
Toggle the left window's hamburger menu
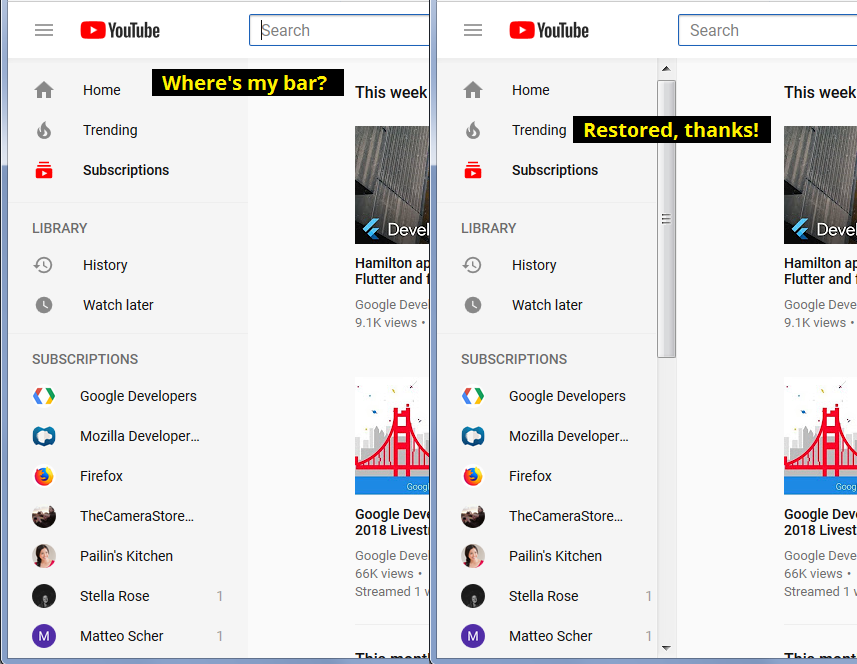click(44, 29)
